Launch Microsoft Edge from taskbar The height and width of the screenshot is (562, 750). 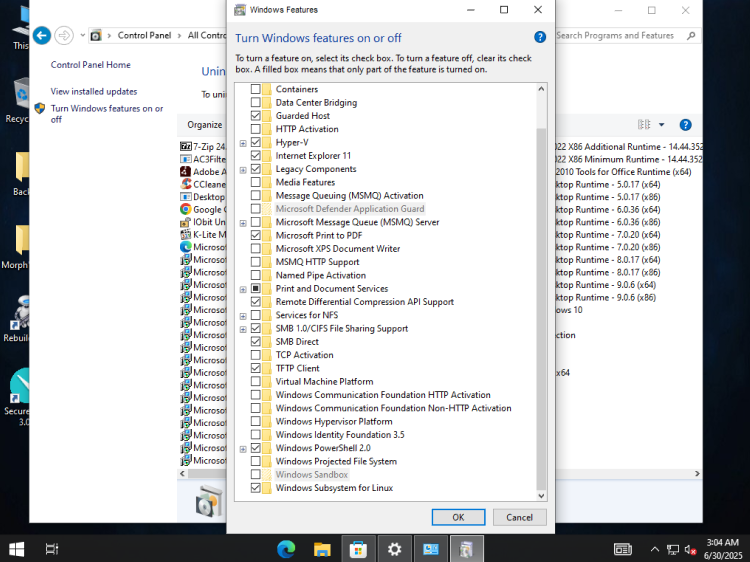[x=286, y=549]
